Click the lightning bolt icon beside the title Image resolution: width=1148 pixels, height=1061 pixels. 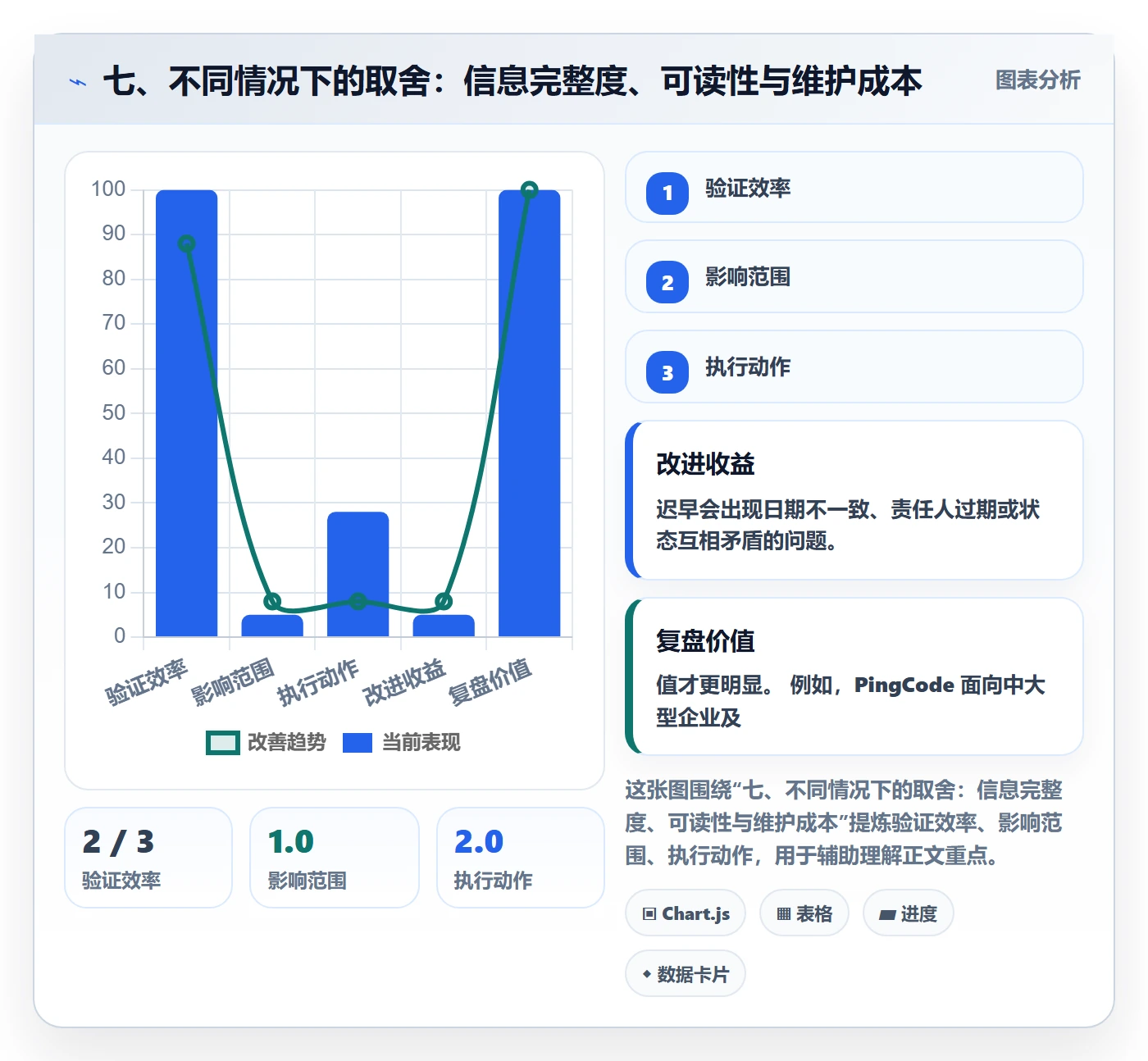tap(78, 82)
